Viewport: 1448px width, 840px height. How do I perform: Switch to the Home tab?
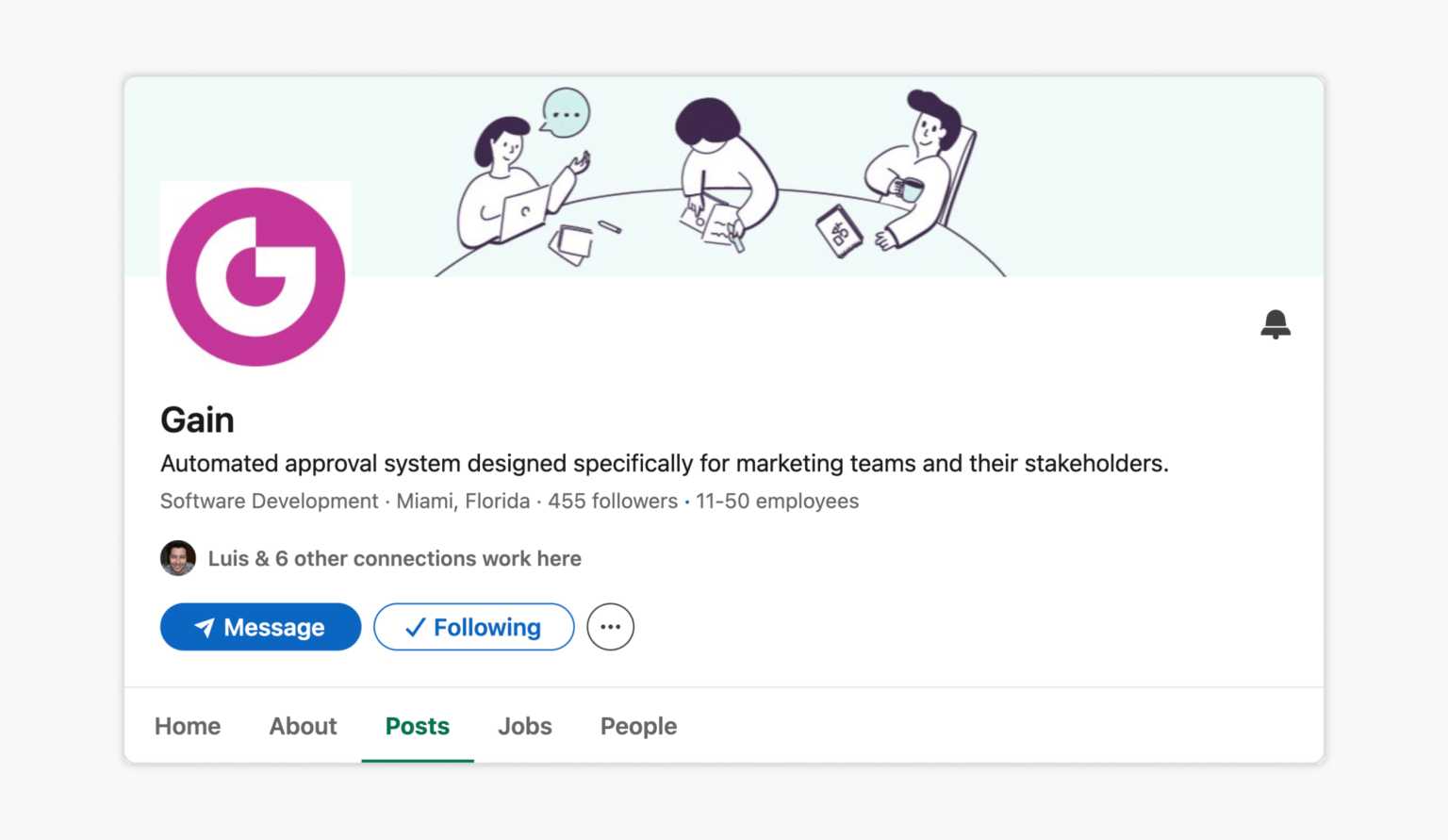coord(188,726)
